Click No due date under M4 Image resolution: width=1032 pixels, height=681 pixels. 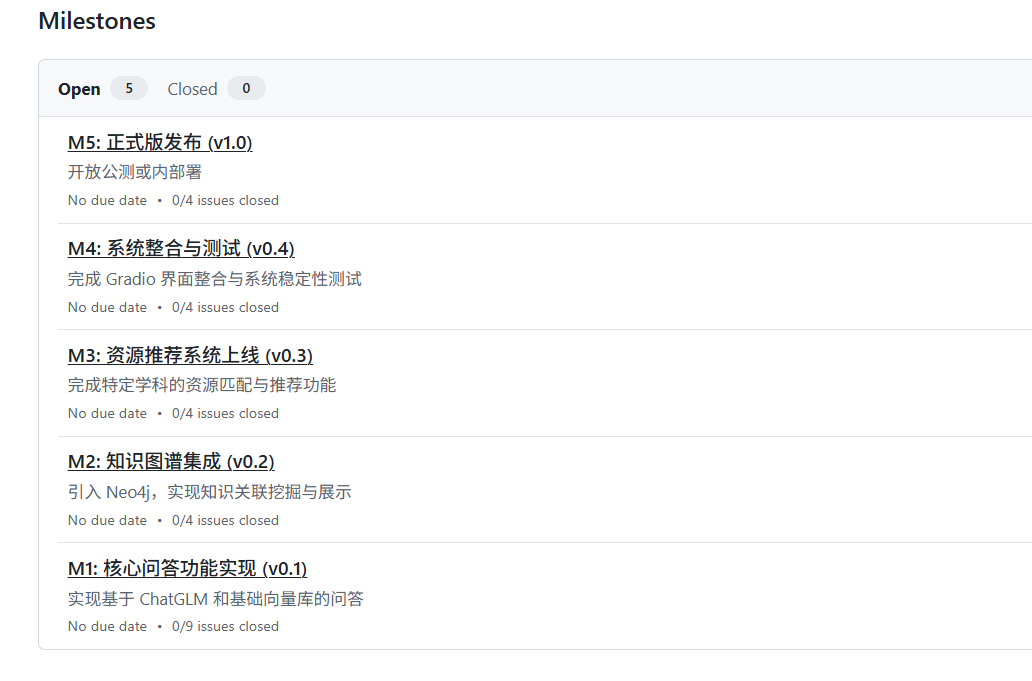pos(107,307)
